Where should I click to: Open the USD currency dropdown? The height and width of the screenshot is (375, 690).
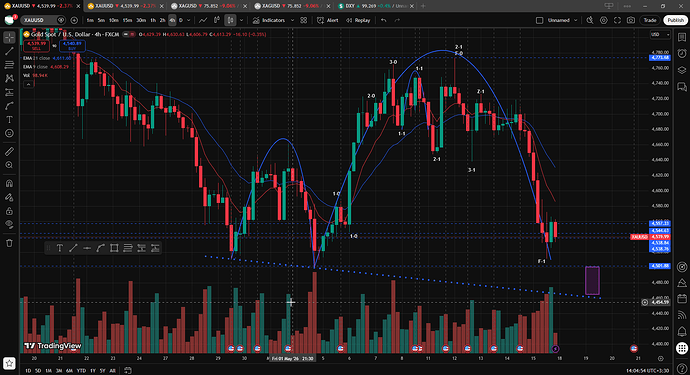coord(660,34)
